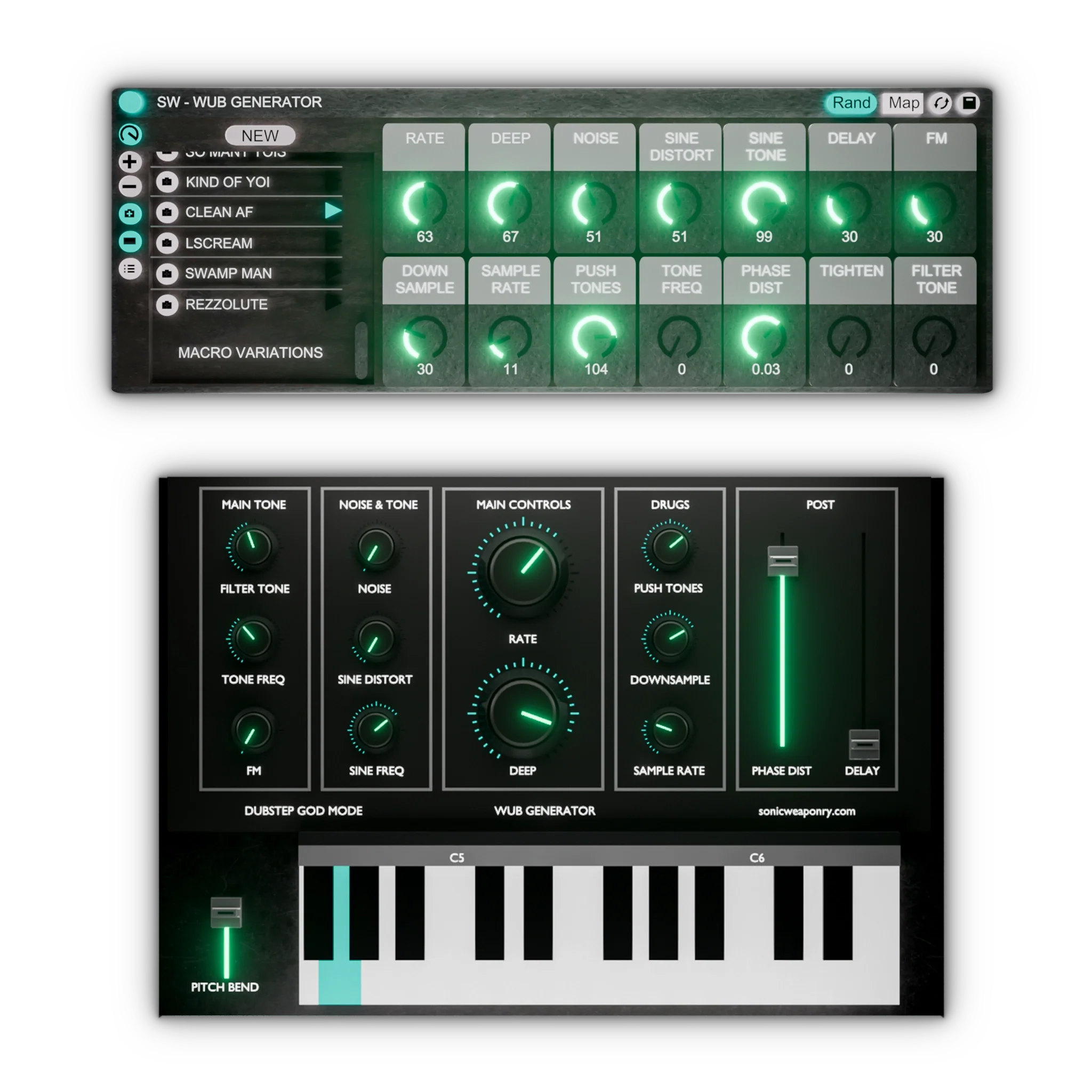Toggle the device on/off circle beside SW - WUB GENERATOR
This screenshot has width=1092, height=1092.
pos(132,102)
